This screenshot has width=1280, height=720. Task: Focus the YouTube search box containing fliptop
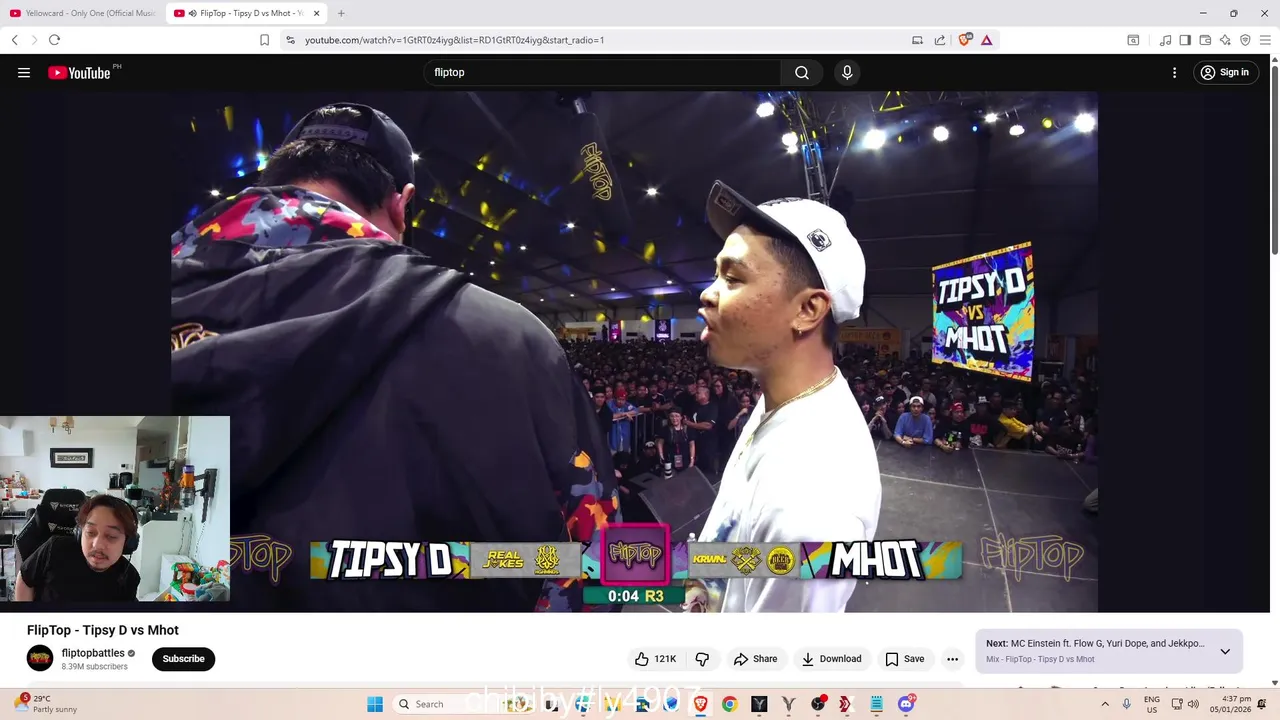coord(602,72)
